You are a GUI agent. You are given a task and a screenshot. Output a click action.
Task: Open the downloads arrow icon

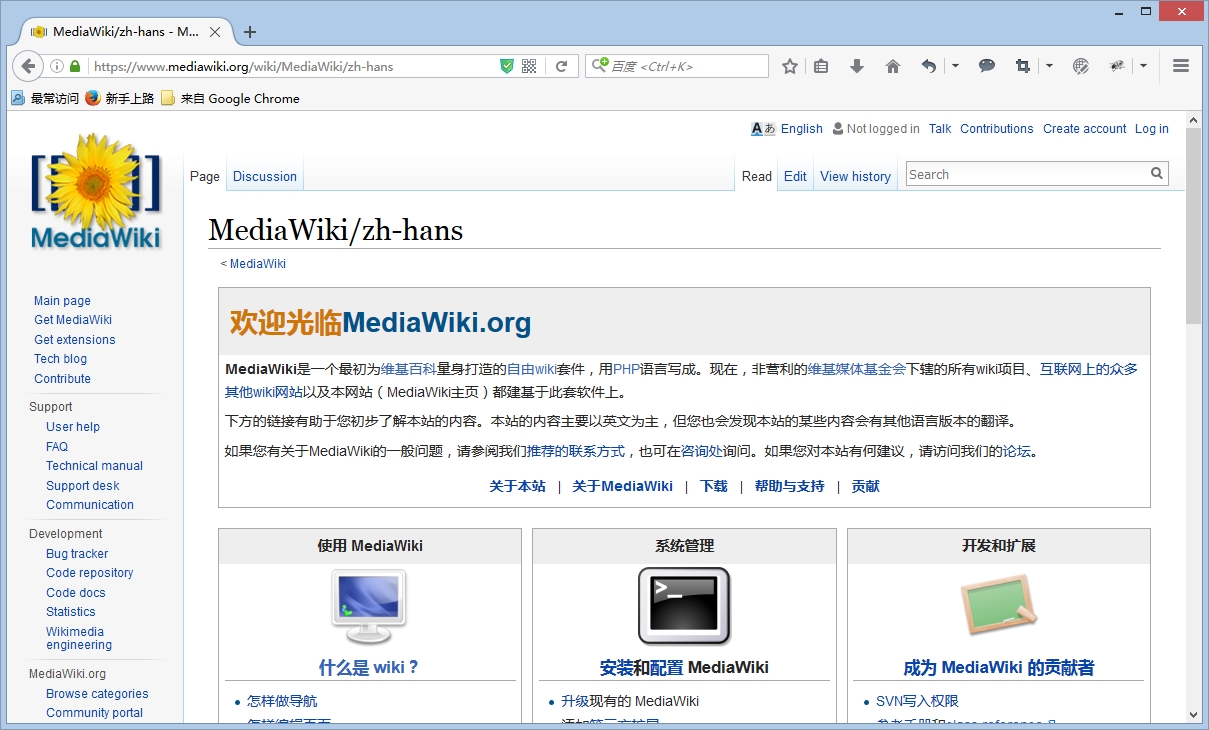[857, 66]
